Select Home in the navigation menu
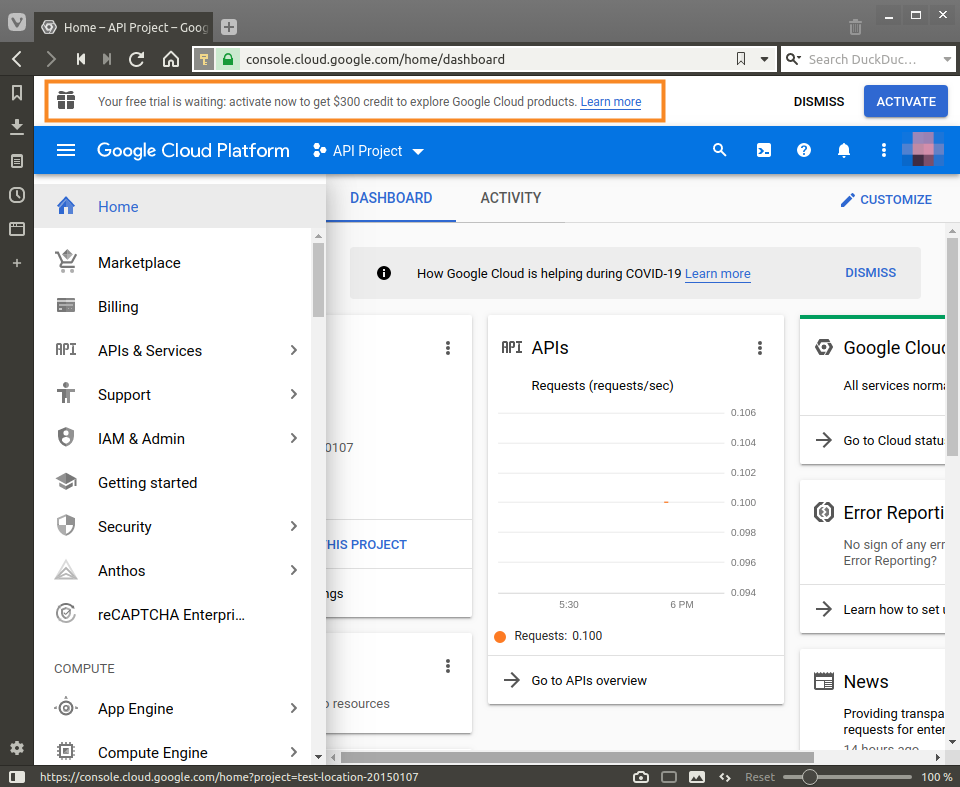 [x=180, y=206]
